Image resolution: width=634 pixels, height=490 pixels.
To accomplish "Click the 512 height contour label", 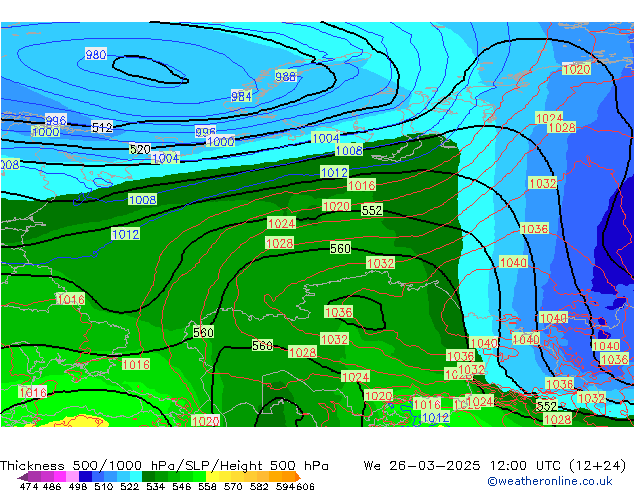I will [102, 127].
